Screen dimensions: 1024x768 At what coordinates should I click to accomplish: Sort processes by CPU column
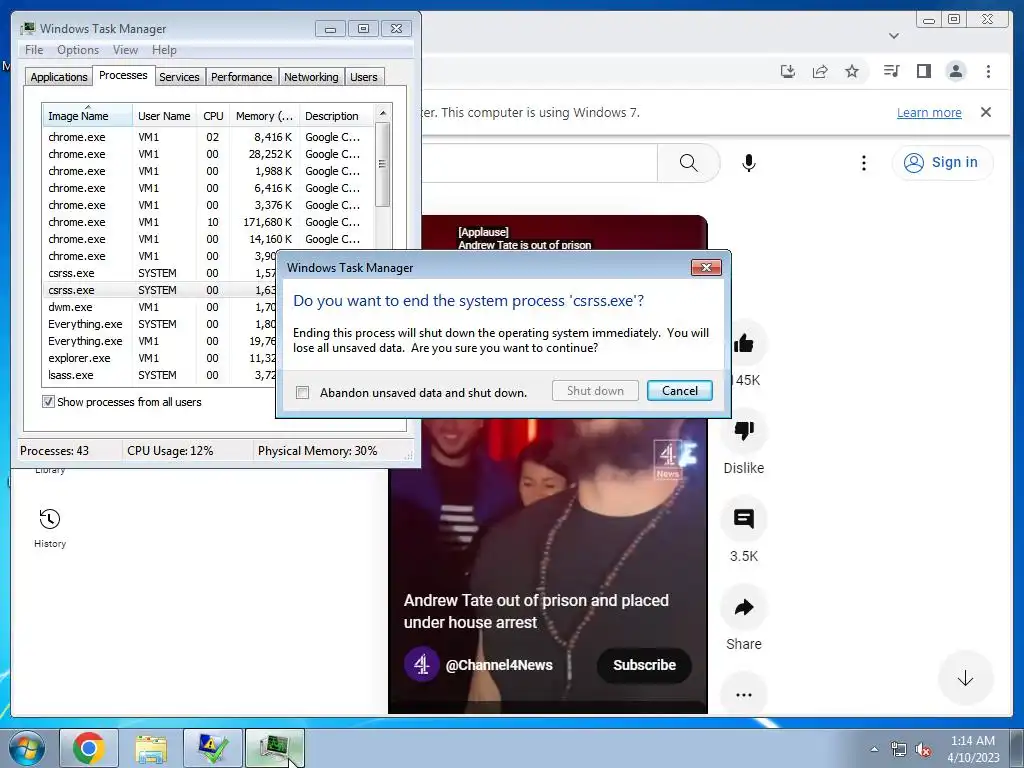pos(213,116)
